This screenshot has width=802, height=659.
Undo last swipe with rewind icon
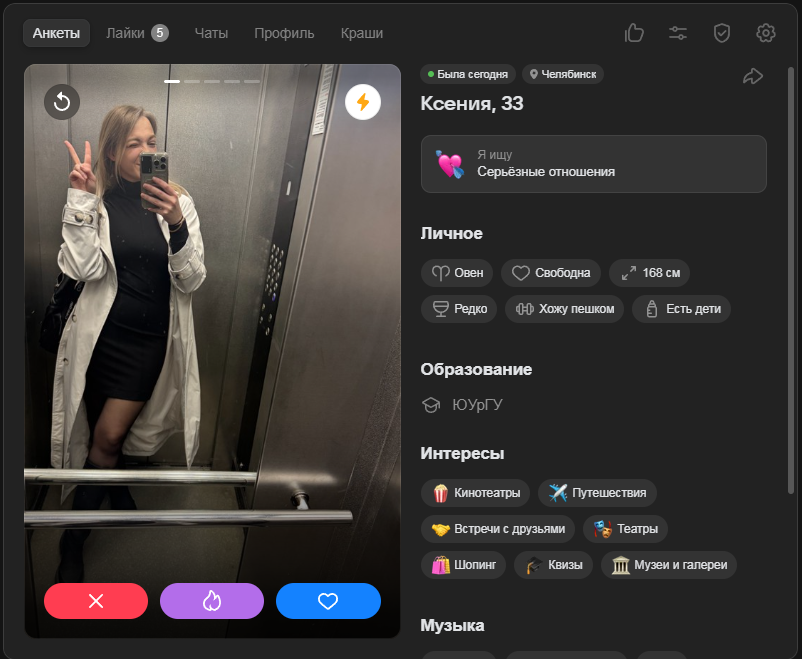[62, 102]
